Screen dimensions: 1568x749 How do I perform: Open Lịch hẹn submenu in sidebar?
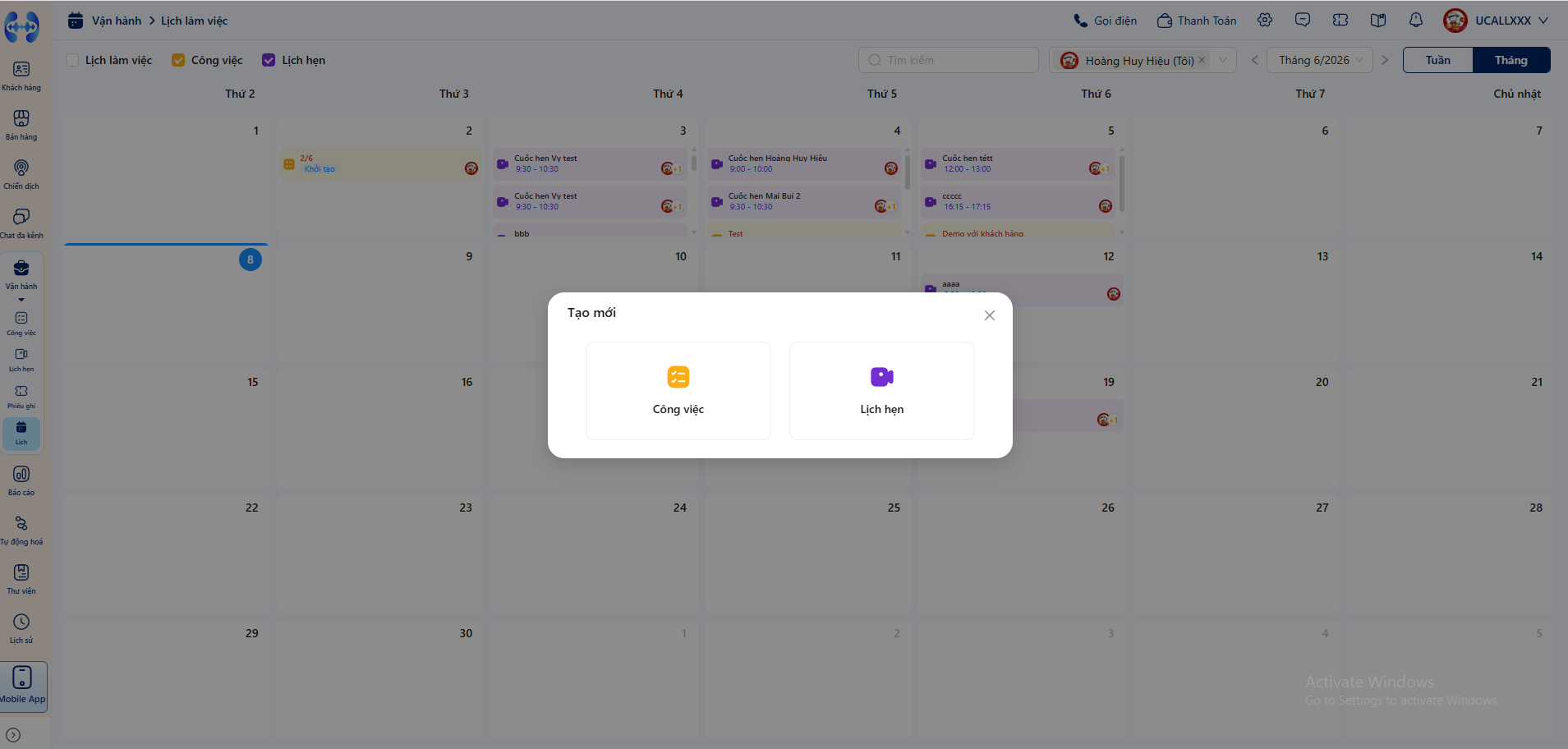click(21, 360)
